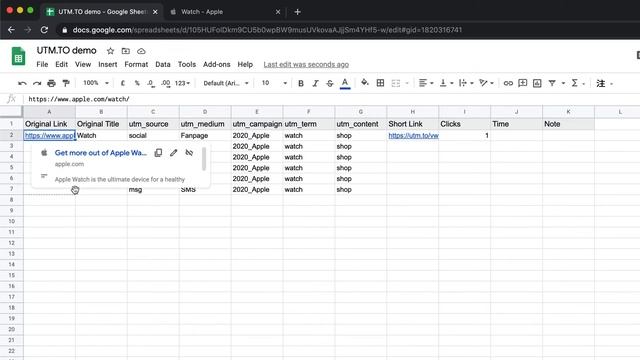Open the font family dropdown
Viewport: 640px width, 360px height.
tap(226, 83)
